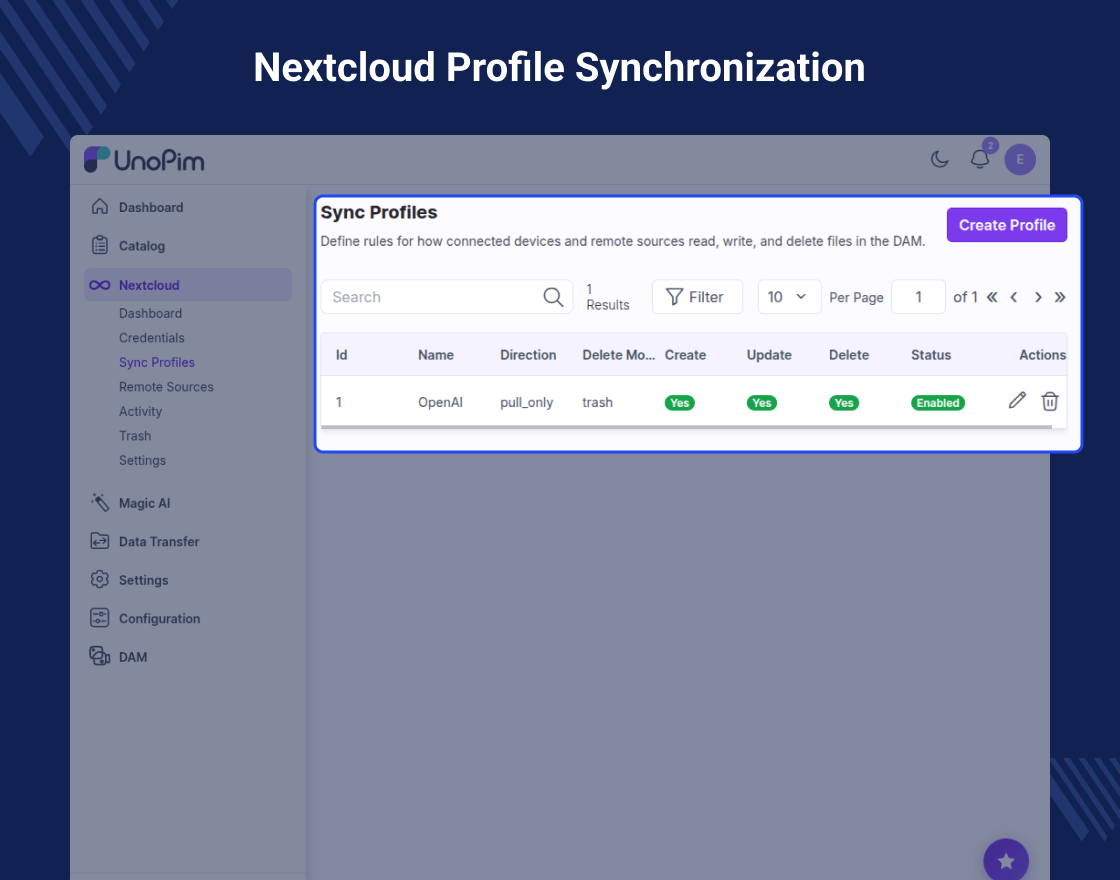
Task: Go to the first page of results
Action: tap(992, 297)
